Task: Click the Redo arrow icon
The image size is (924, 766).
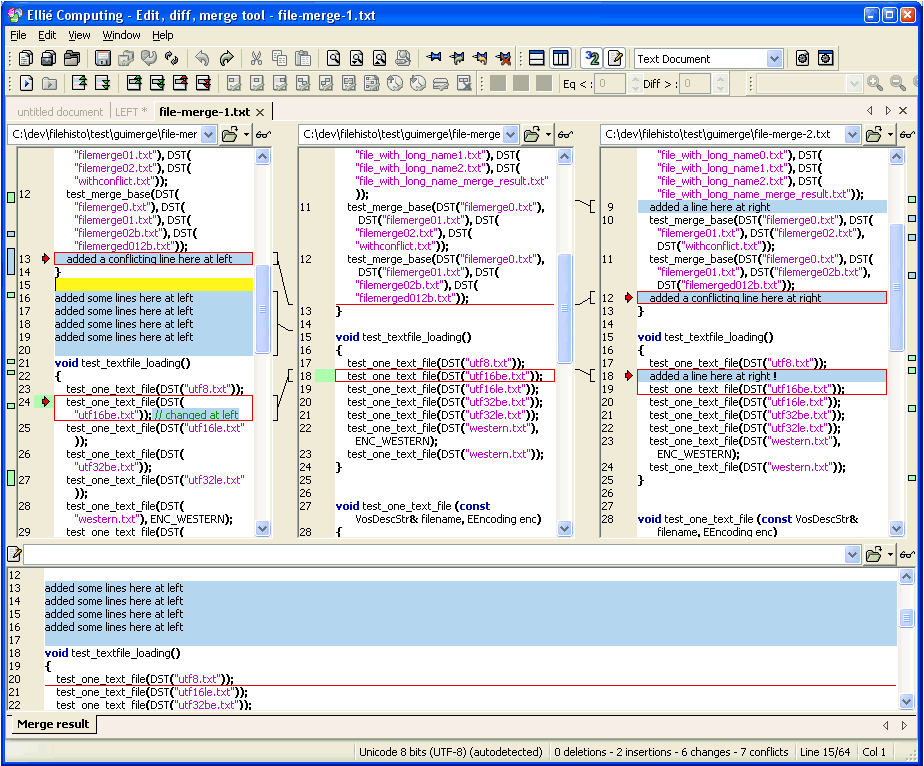Action: pyautogui.click(x=226, y=59)
